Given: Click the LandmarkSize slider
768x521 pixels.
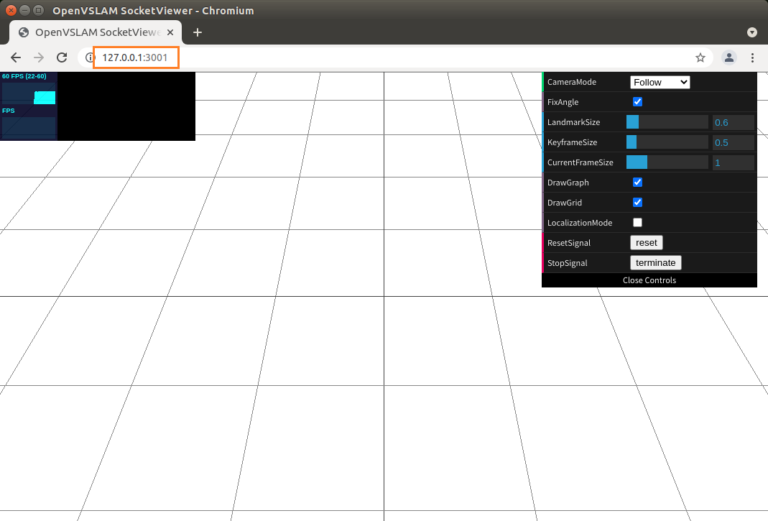Looking at the screenshot, I should 667,122.
